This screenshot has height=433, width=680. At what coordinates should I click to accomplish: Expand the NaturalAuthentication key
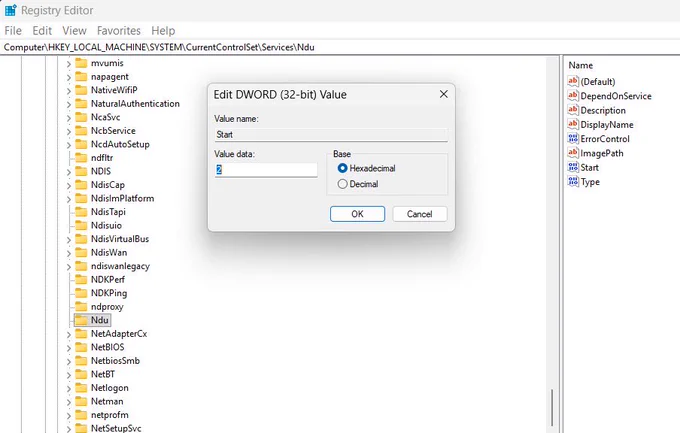[69, 104]
